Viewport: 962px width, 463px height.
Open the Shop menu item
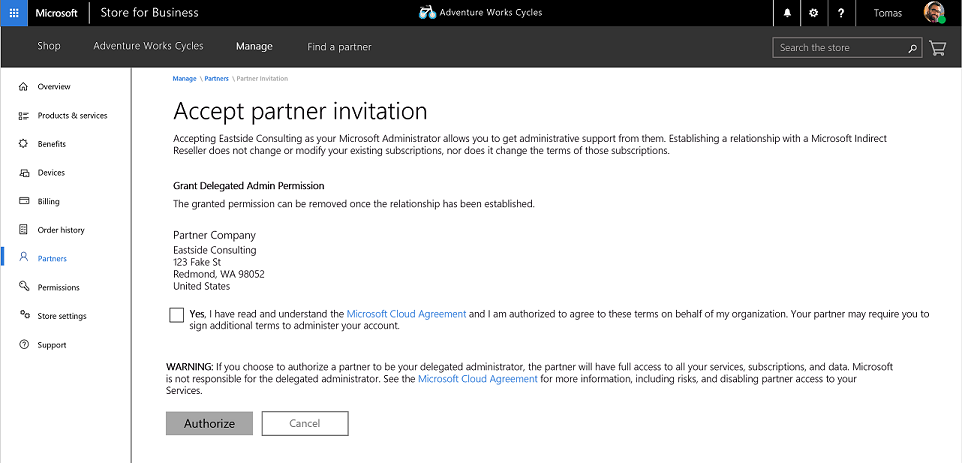49,46
